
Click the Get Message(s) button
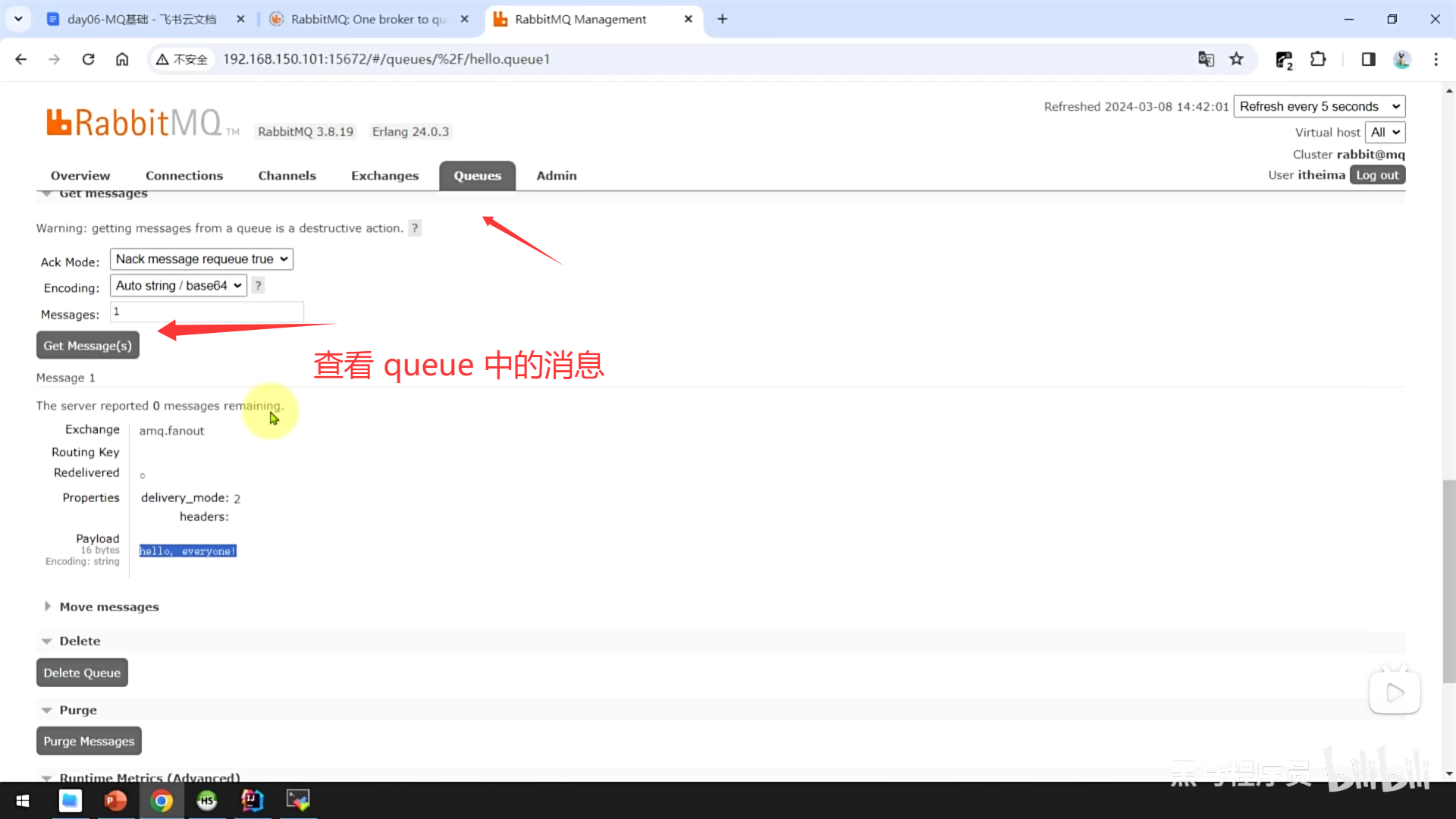click(x=88, y=346)
